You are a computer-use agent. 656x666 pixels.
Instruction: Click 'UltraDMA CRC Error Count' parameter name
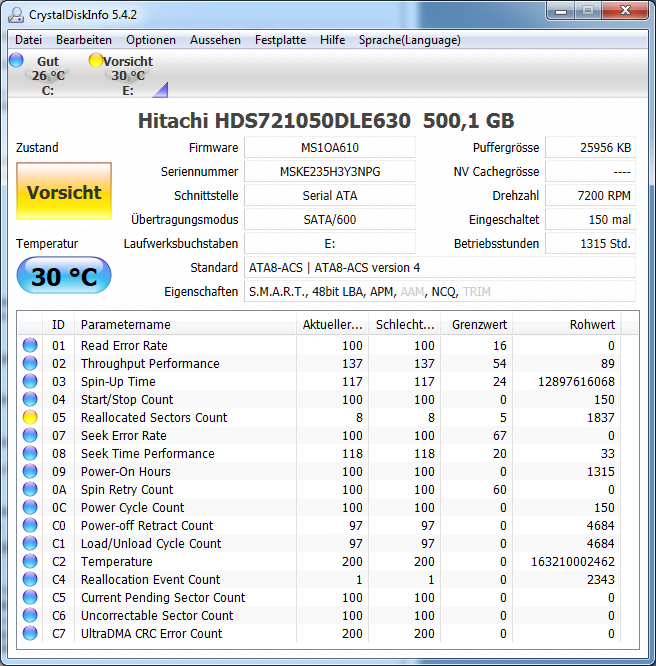pyautogui.click(x=151, y=633)
